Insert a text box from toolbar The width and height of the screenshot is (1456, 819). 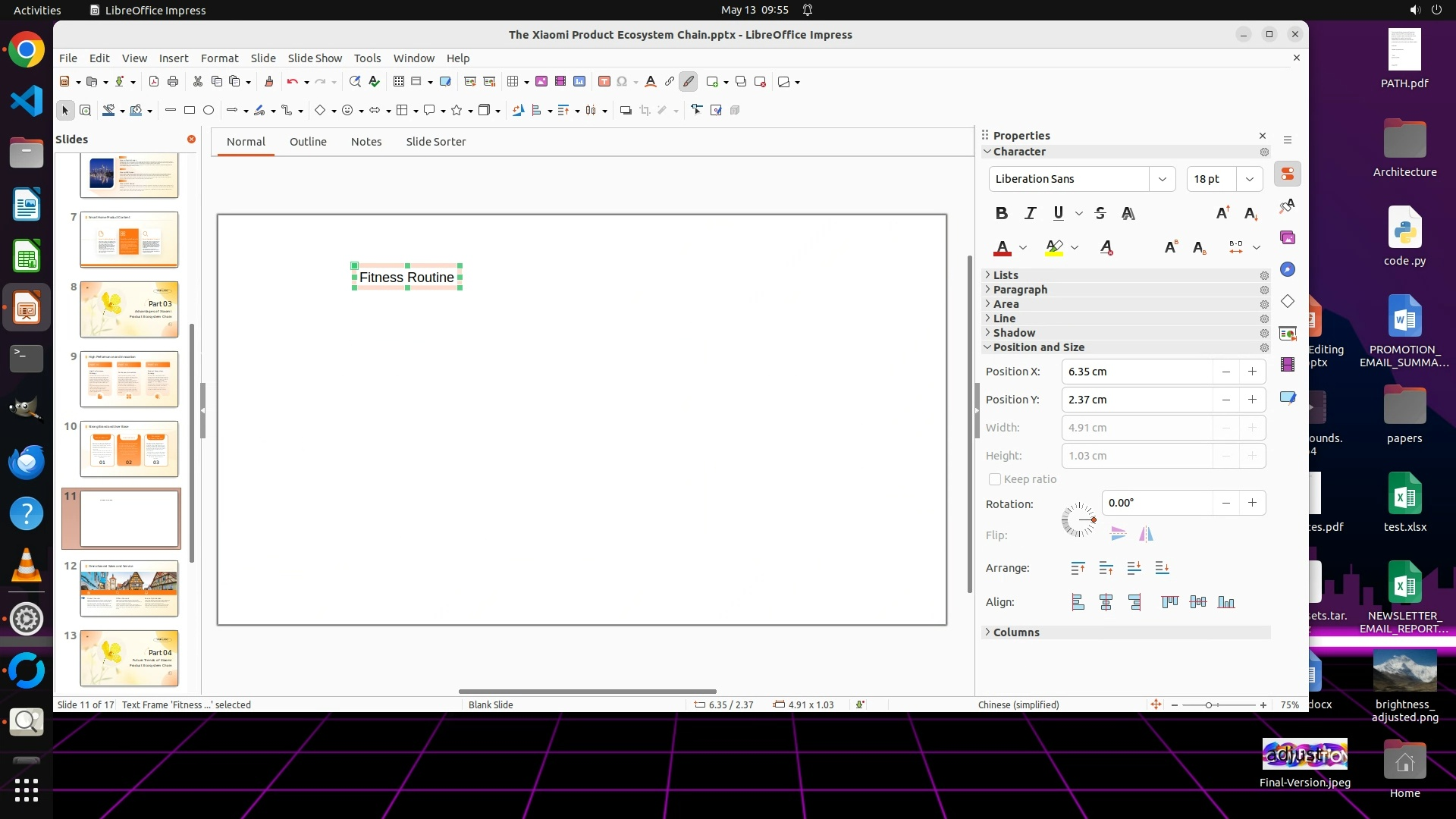[604, 82]
